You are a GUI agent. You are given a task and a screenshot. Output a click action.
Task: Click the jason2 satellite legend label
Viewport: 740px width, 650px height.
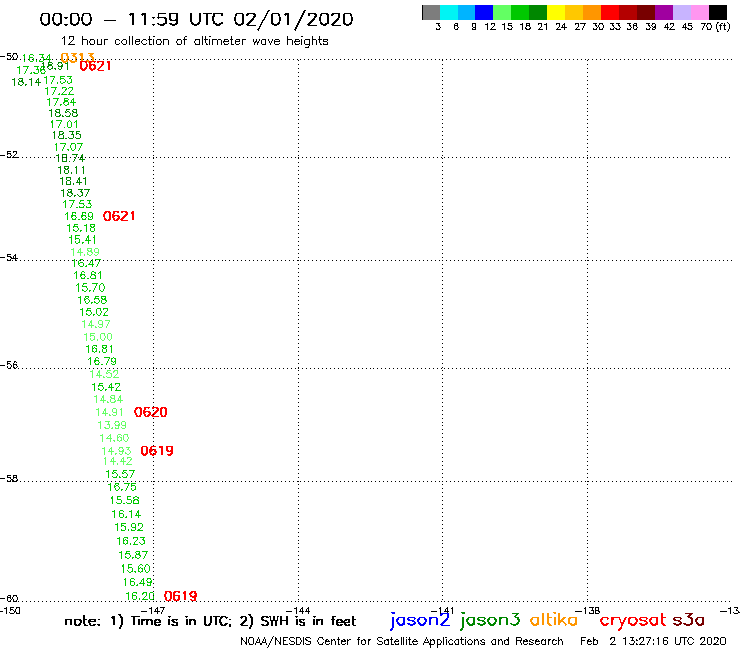[420, 620]
